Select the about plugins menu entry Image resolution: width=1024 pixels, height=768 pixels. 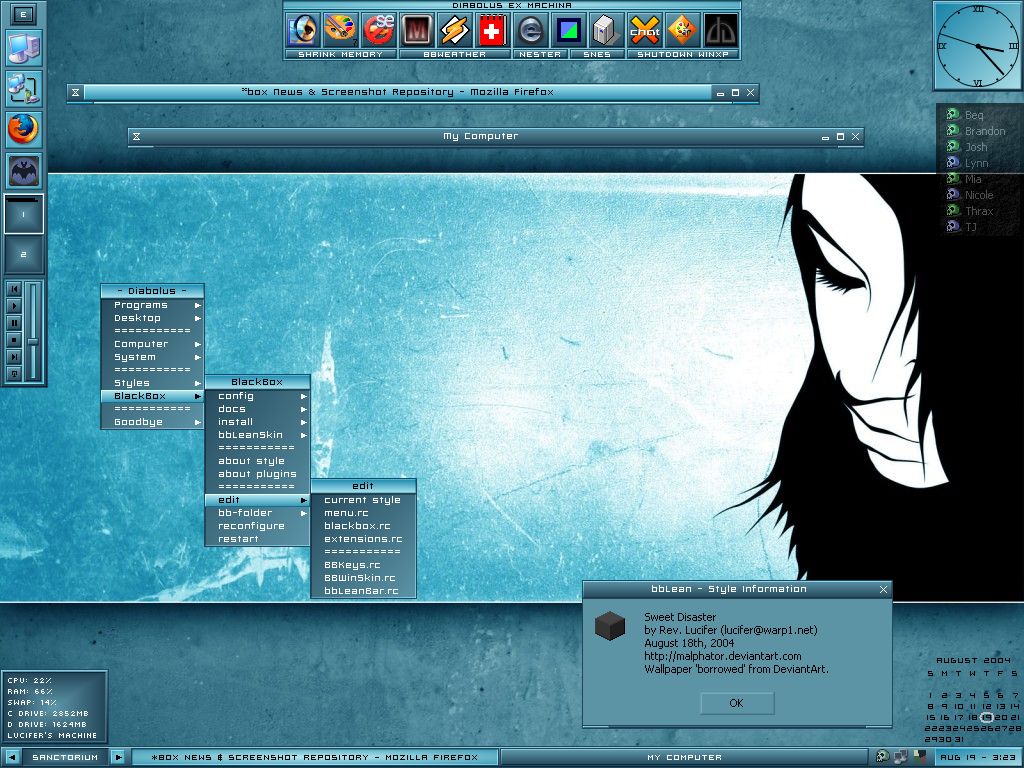pos(257,474)
